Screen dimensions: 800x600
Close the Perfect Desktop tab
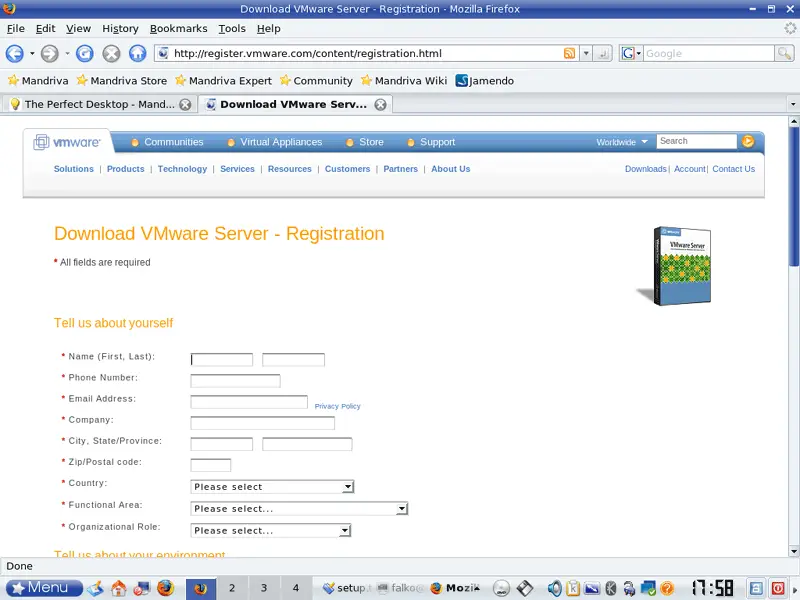point(185,105)
